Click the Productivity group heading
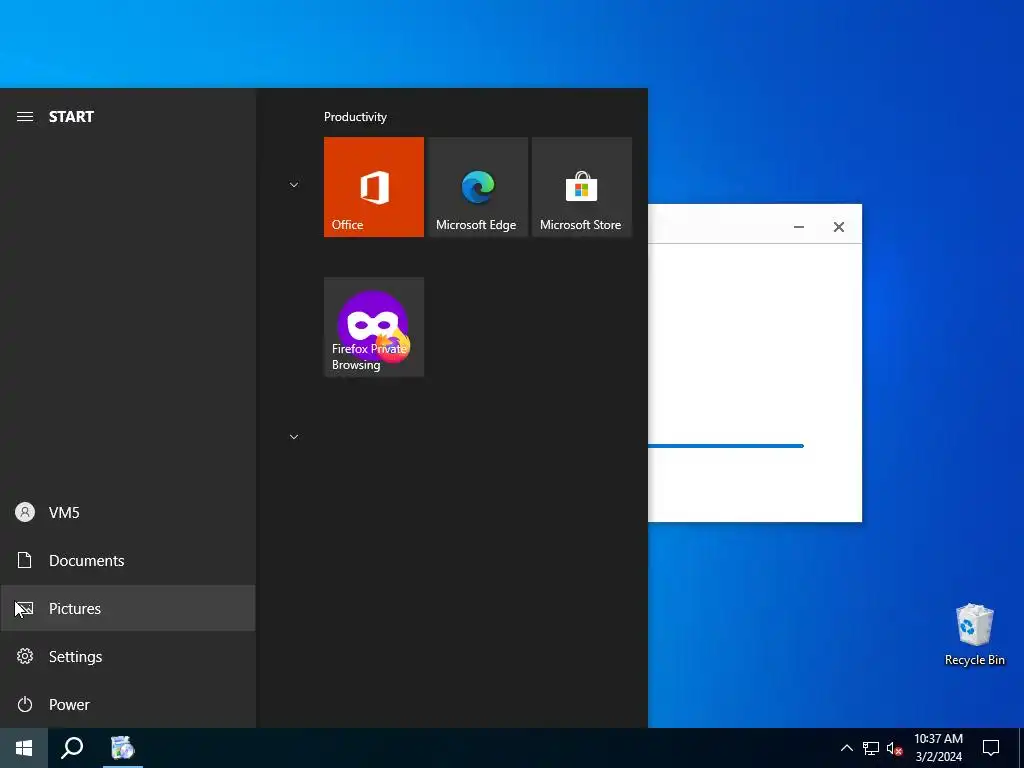This screenshot has width=1024, height=768. [x=355, y=117]
